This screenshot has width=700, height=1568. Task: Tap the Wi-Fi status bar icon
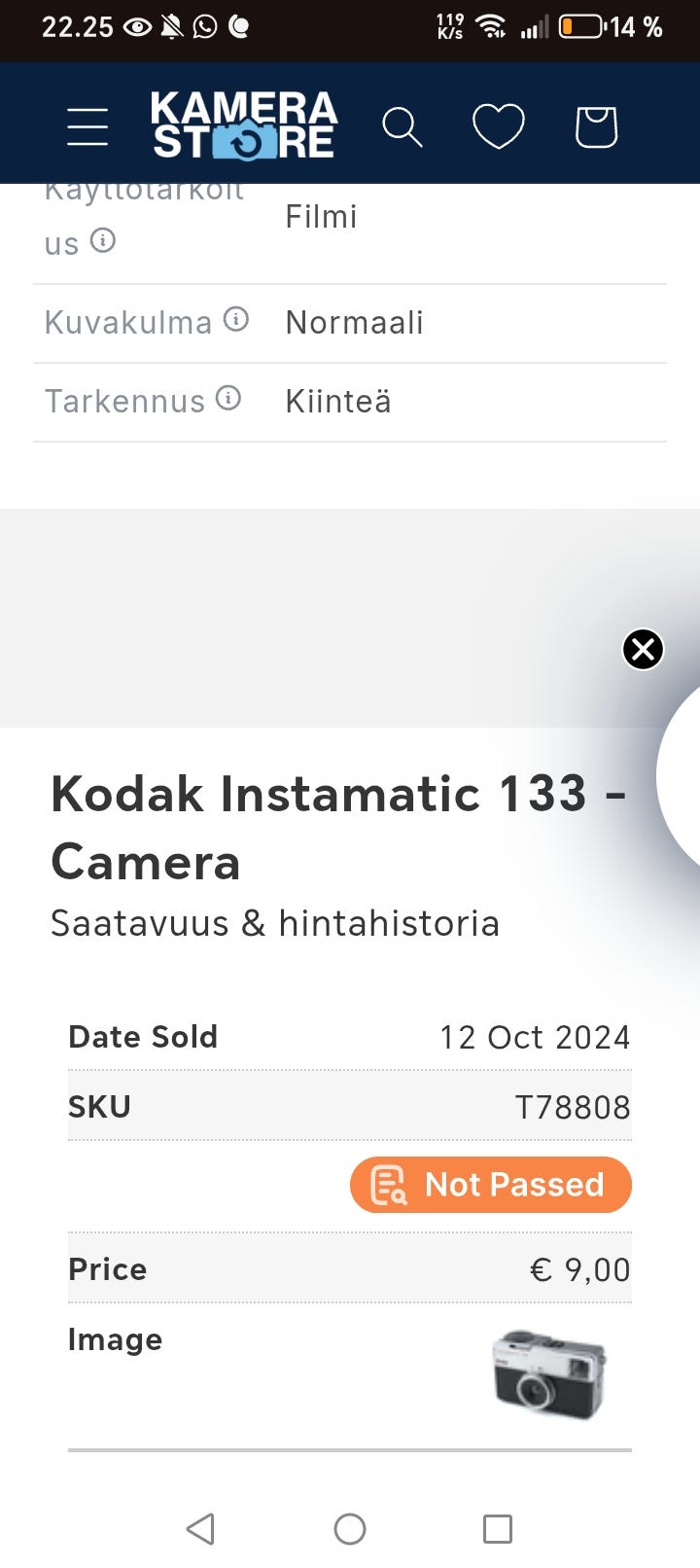coord(492,26)
